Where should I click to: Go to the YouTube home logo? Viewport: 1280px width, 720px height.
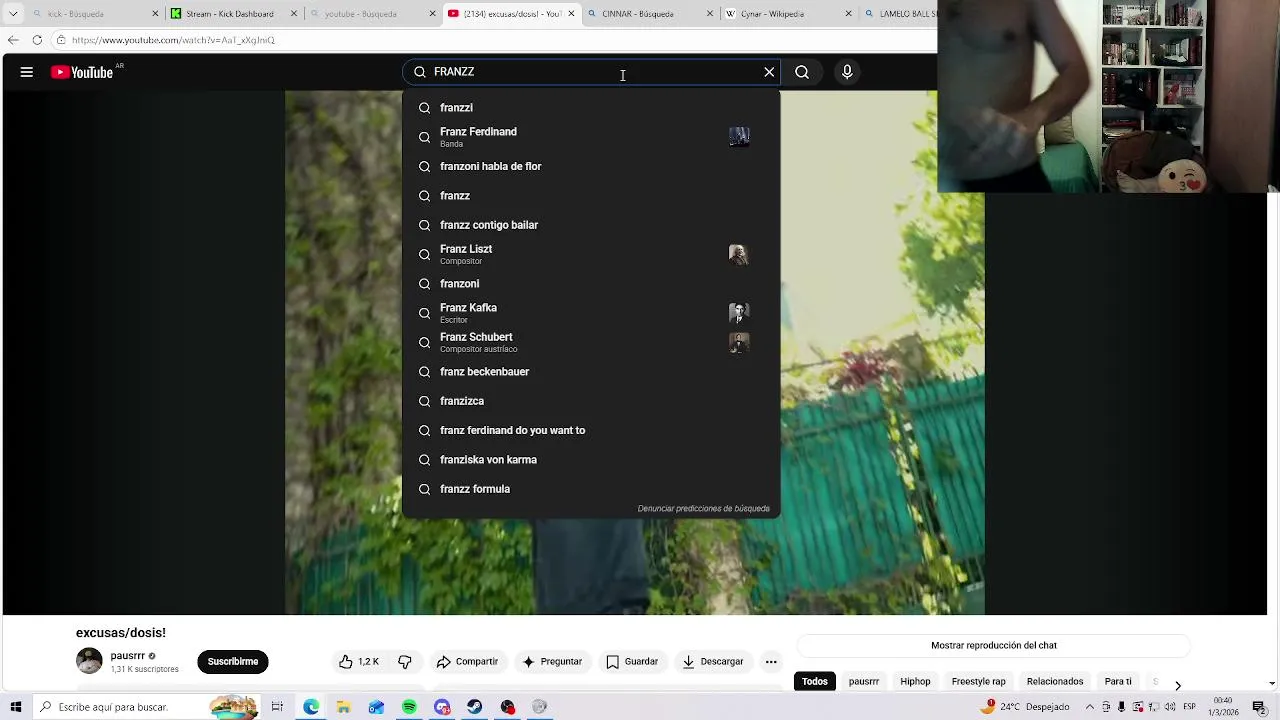(82, 72)
